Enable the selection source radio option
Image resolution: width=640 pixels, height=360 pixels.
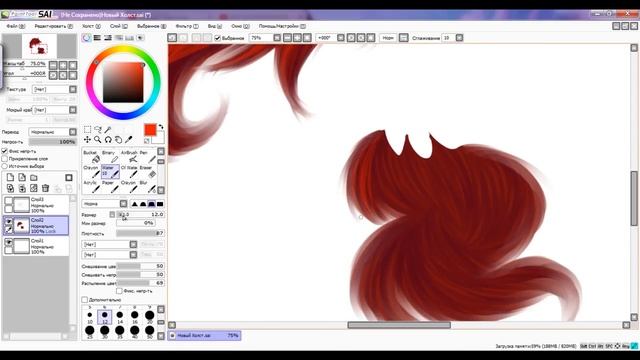click(x=4, y=166)
